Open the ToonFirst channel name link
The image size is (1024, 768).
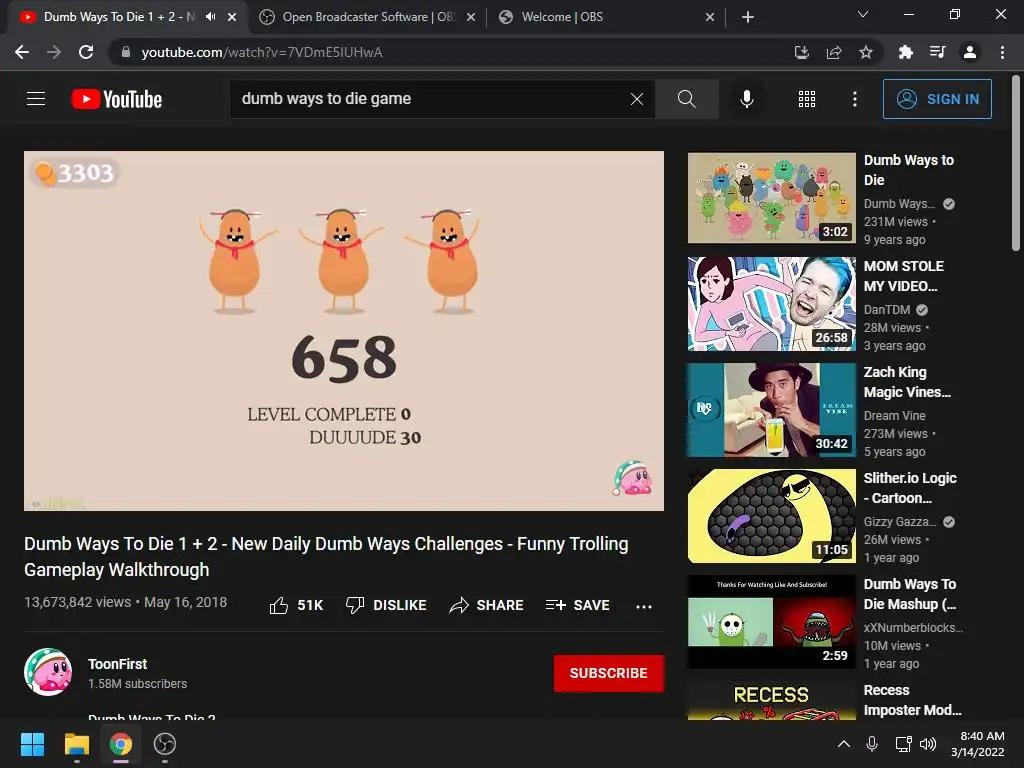[118, 664]
